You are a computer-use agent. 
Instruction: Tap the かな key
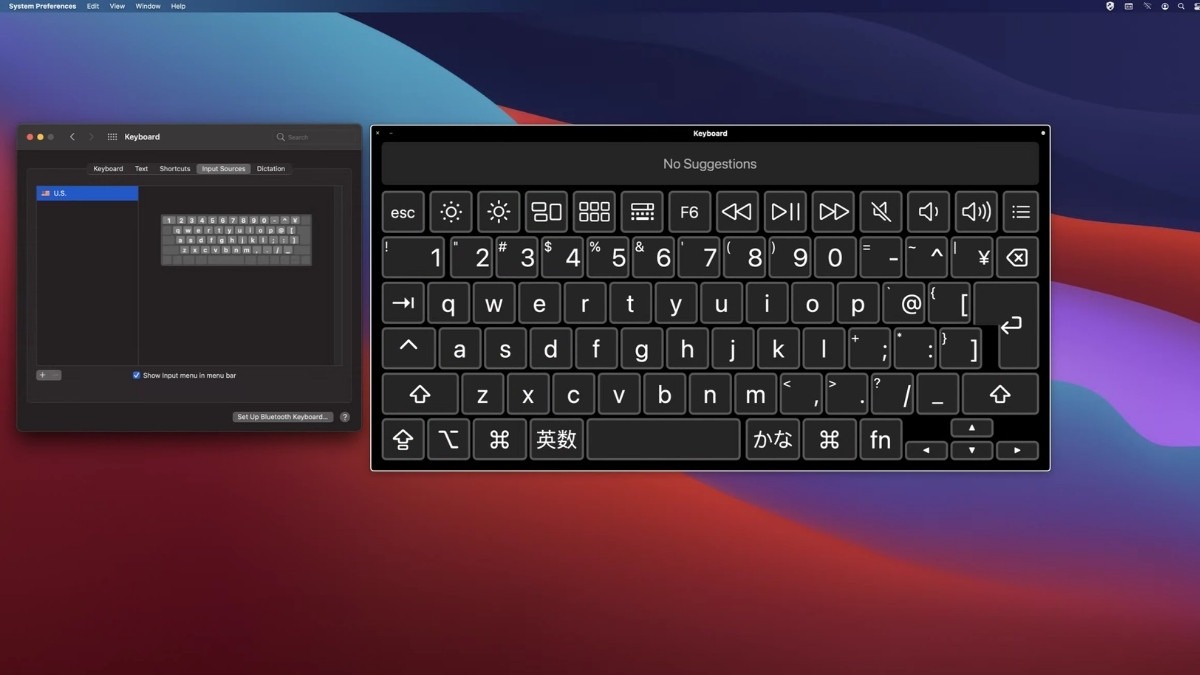773,439
